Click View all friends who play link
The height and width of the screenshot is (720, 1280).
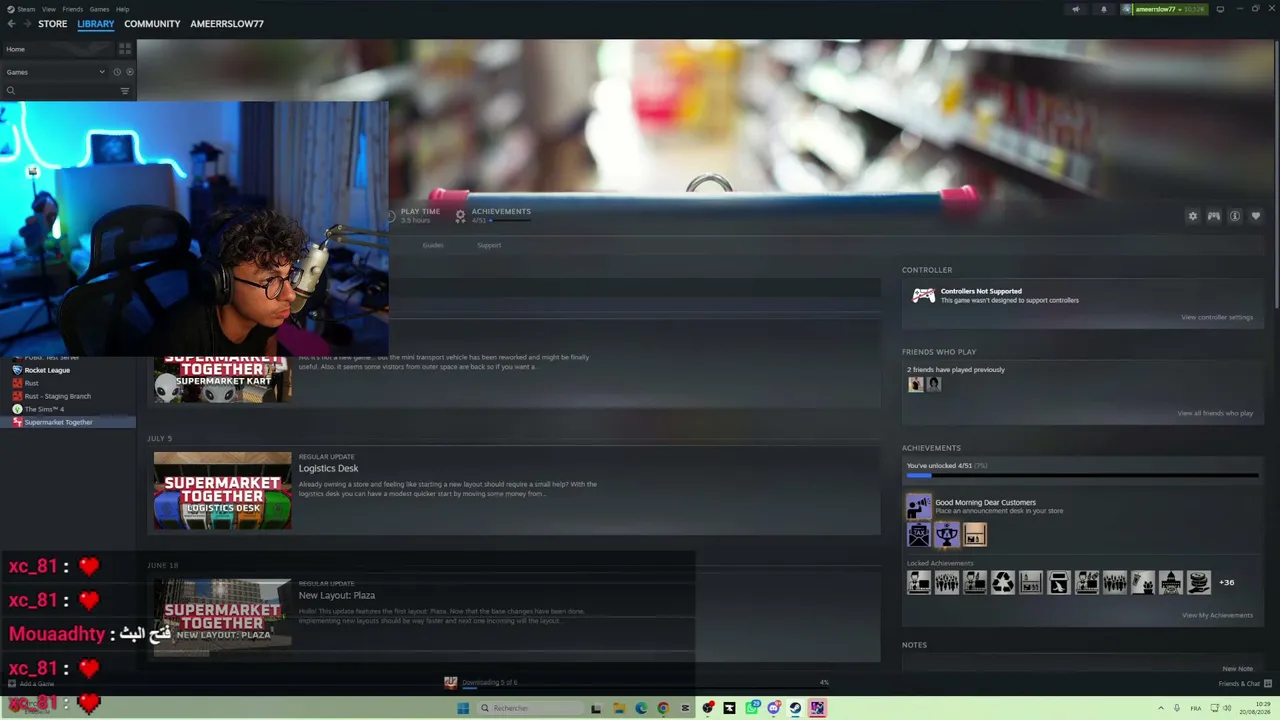pos(1215,413)
